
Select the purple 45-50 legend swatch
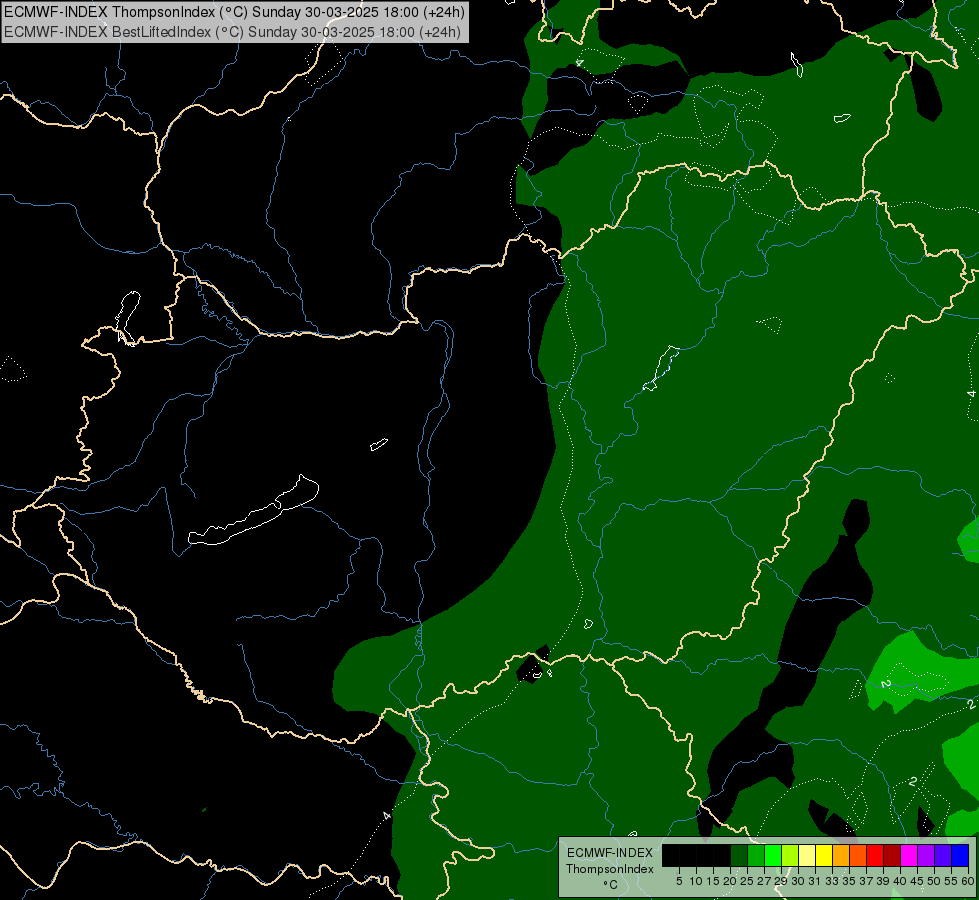coord(926,855)
